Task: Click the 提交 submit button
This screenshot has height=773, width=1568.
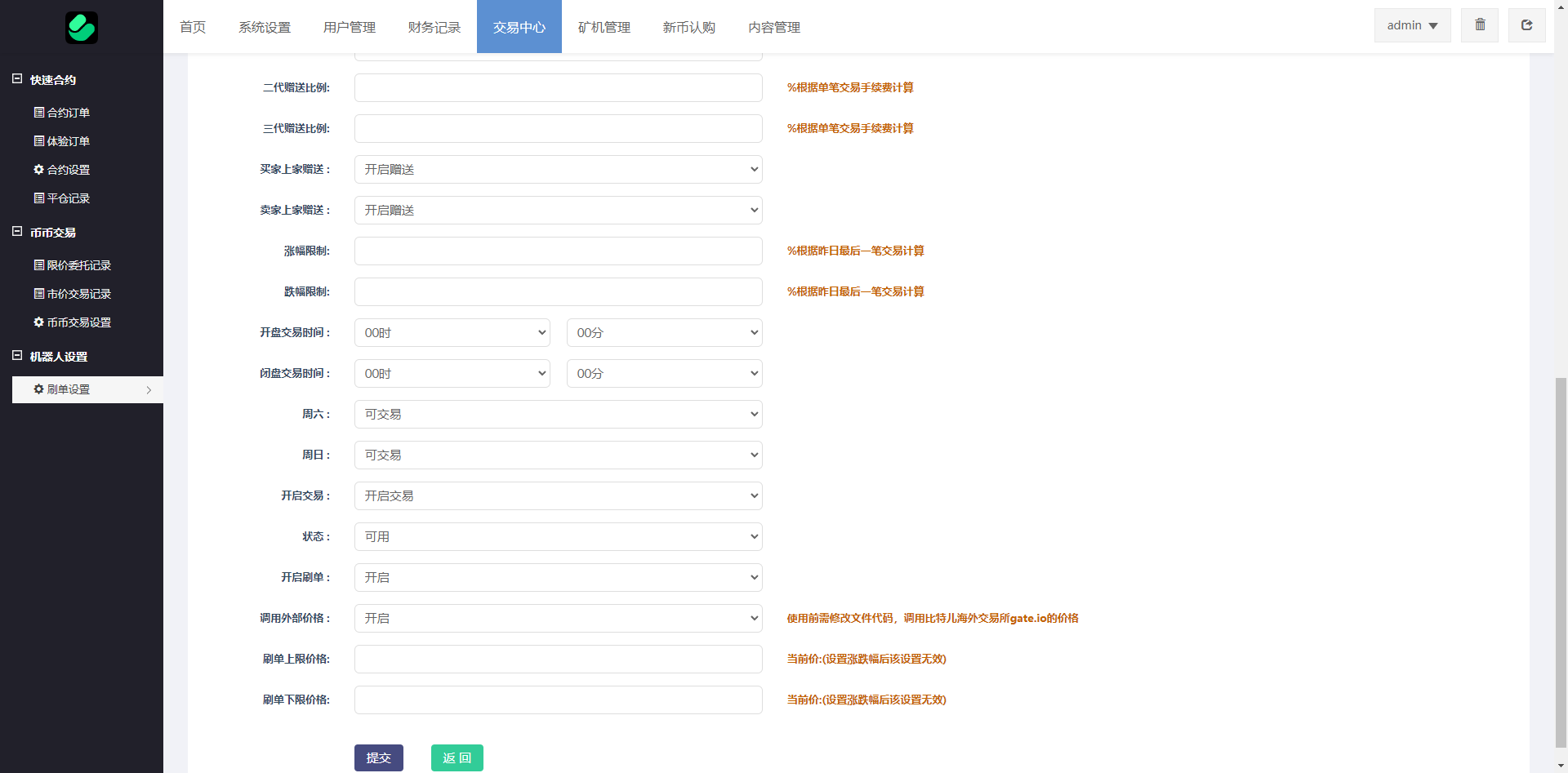Action: (378, 757)
